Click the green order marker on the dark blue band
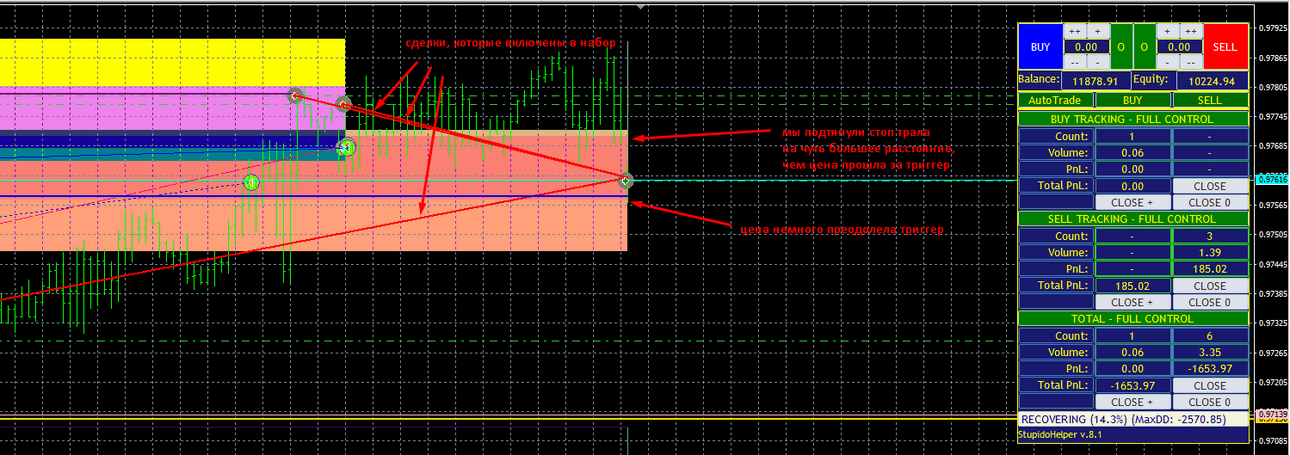The width and height of the screenshot is (1290, 455). click(347, 148)
